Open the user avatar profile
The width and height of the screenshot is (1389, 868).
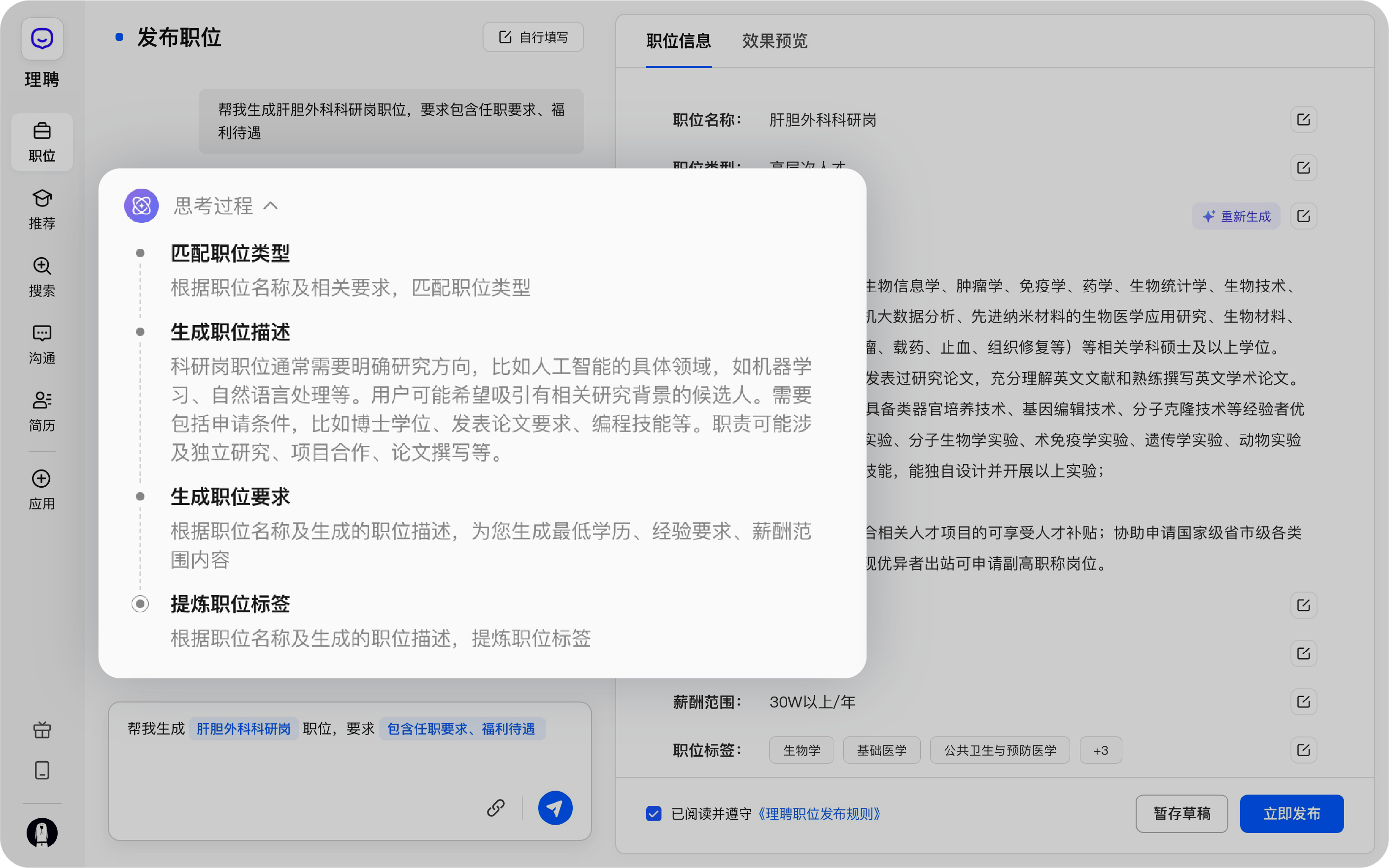[x=42, y=833]
